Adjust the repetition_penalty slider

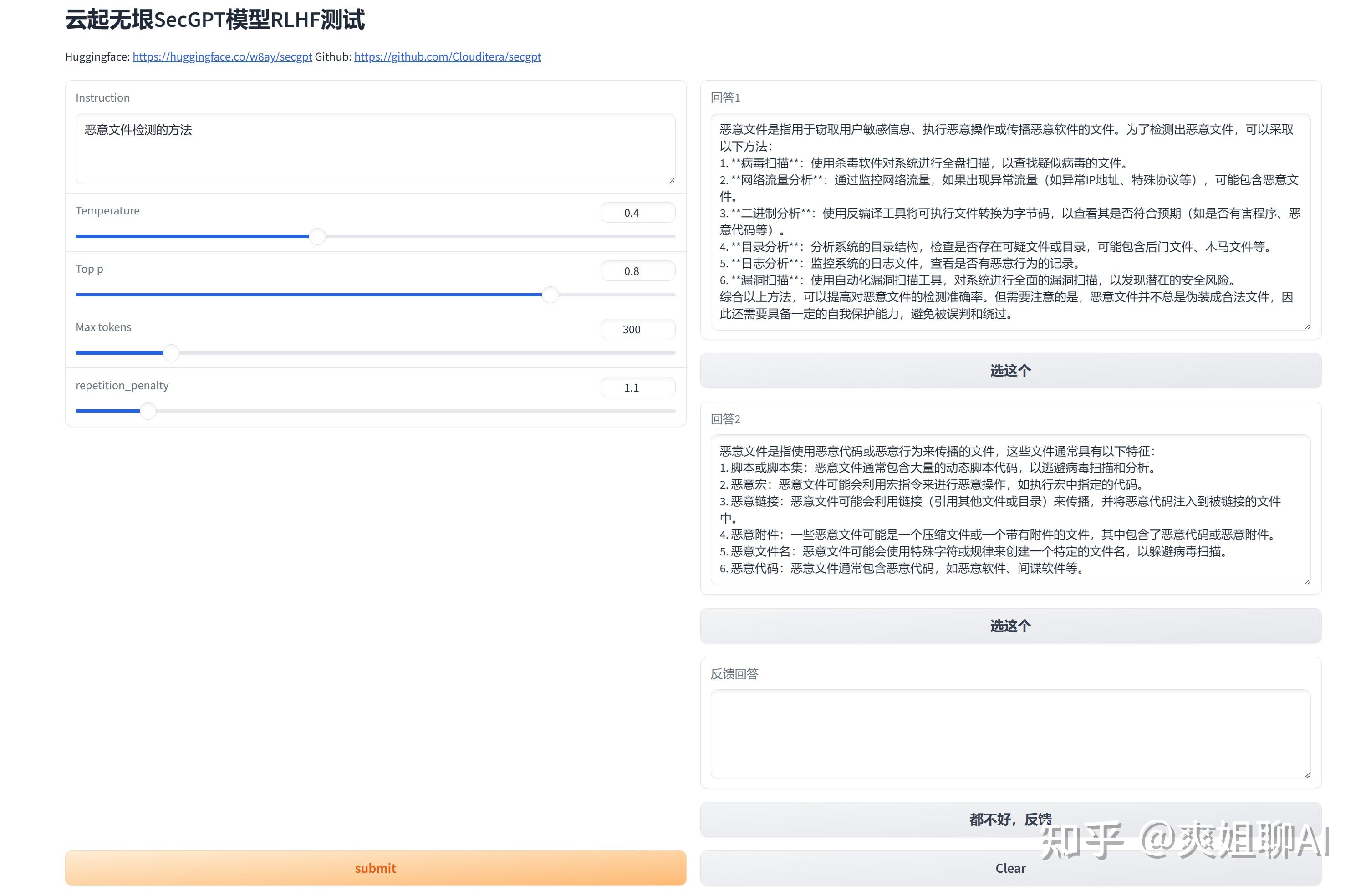148,411
